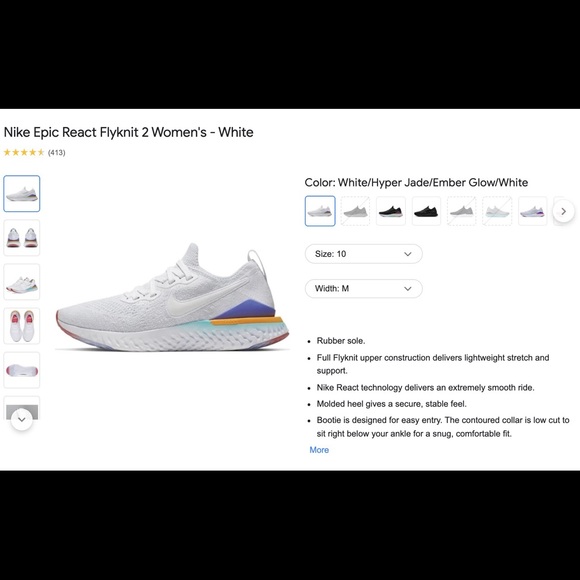
Task: Click the More link under description
Action: tap(319, 450)
